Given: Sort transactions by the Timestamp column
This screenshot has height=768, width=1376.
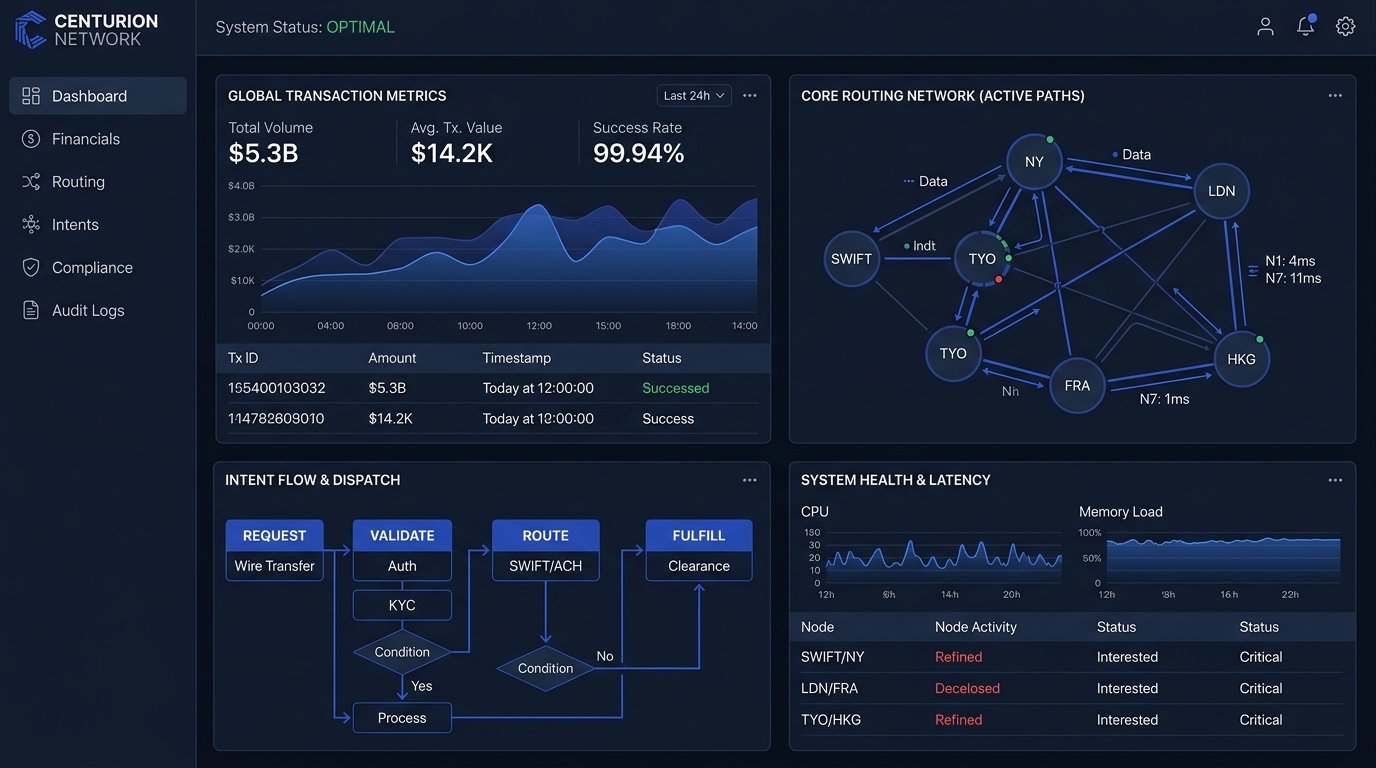Looking at the screenshot, I should click(516, 358).
